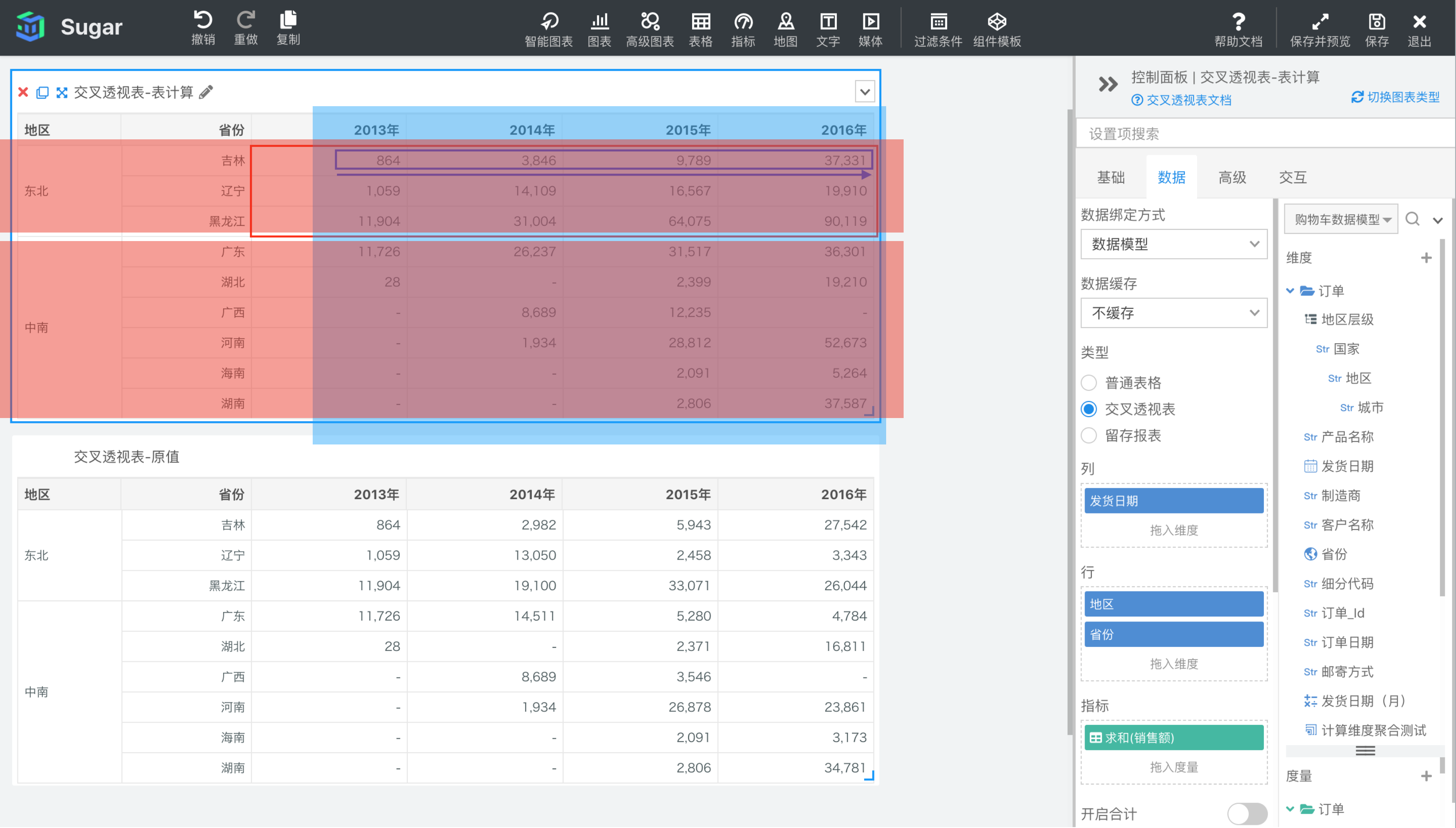The width and height of the screenshot is (1456, 828).
Task: Click the 发货日期 column field tag
Action: (x=1174, y=501)
